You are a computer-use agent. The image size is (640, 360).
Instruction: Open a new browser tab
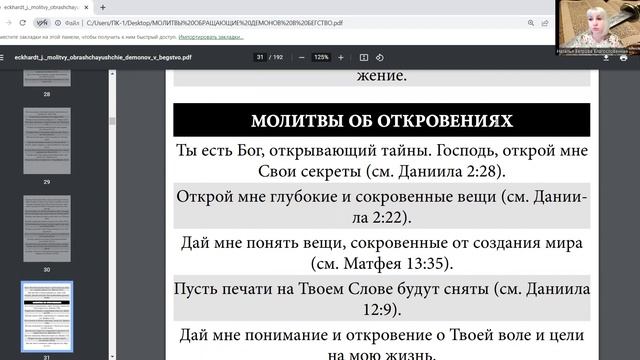click(x=103, y=7)
